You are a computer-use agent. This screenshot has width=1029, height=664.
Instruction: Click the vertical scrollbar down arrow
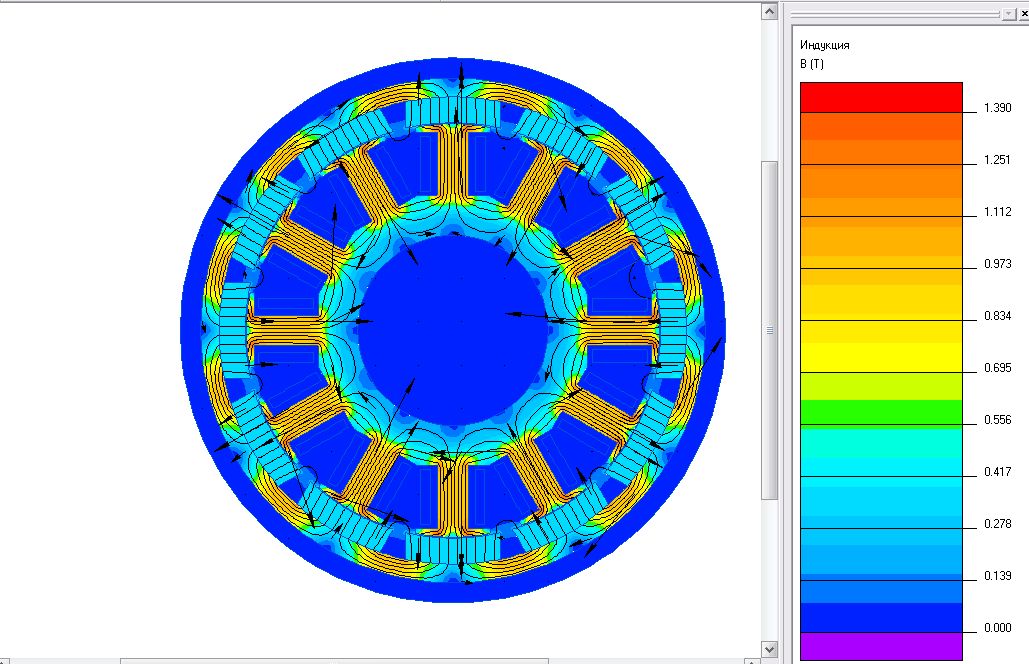769,649
